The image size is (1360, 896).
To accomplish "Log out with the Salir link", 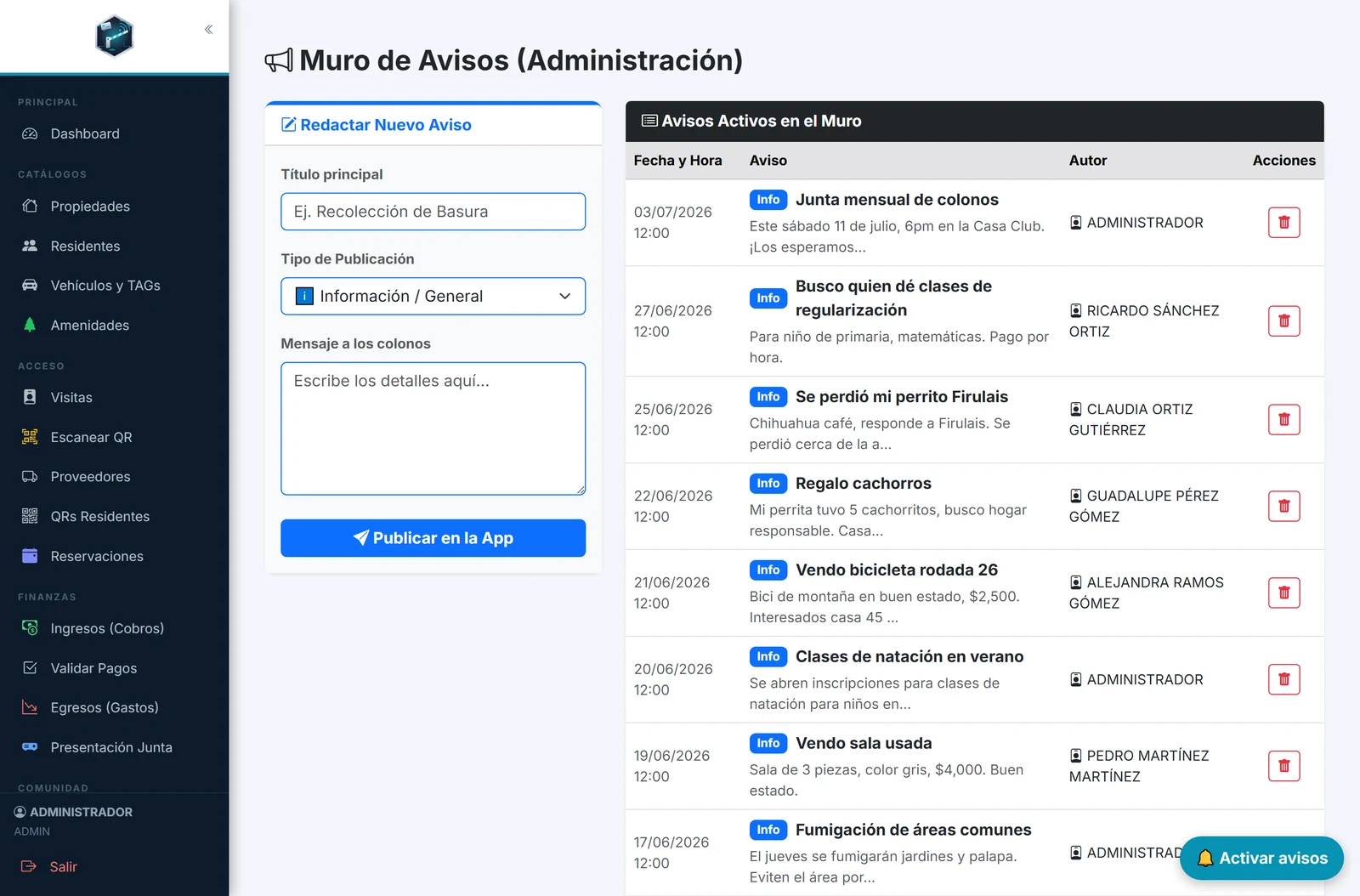I will click(x=63, y=867).
